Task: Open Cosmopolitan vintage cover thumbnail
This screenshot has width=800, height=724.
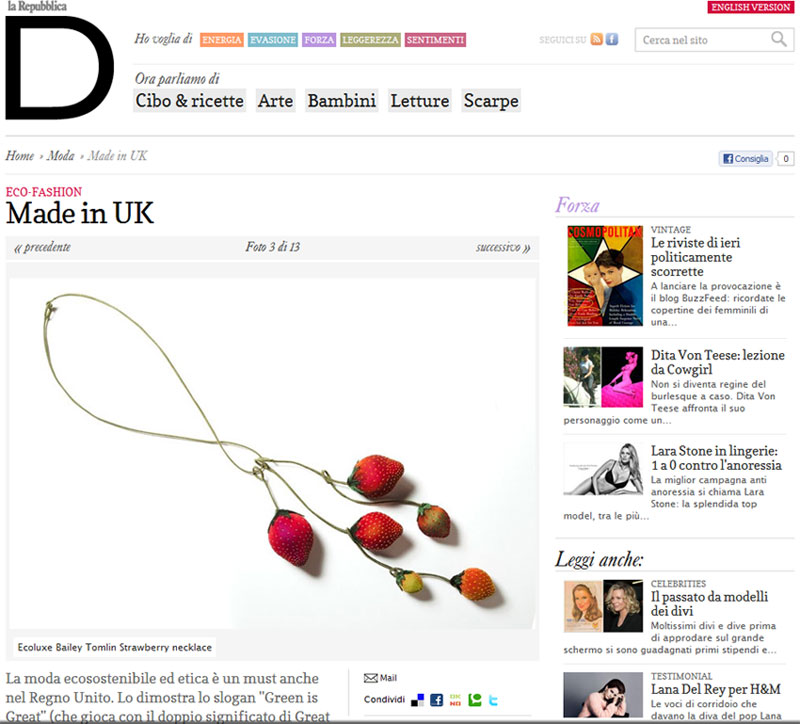Action: click(x=605, y=276)
